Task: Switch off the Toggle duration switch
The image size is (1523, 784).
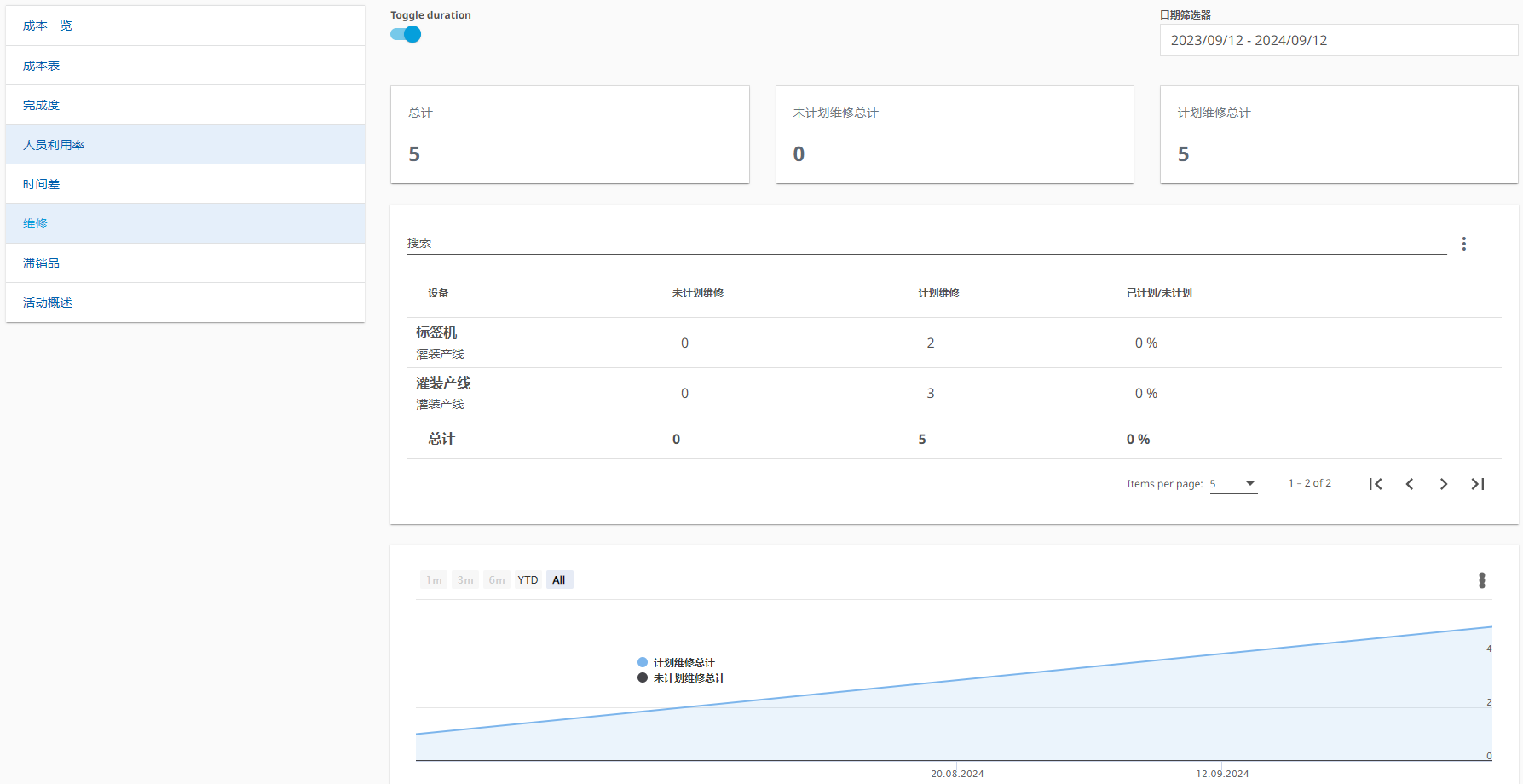Action: click(406, 35)
